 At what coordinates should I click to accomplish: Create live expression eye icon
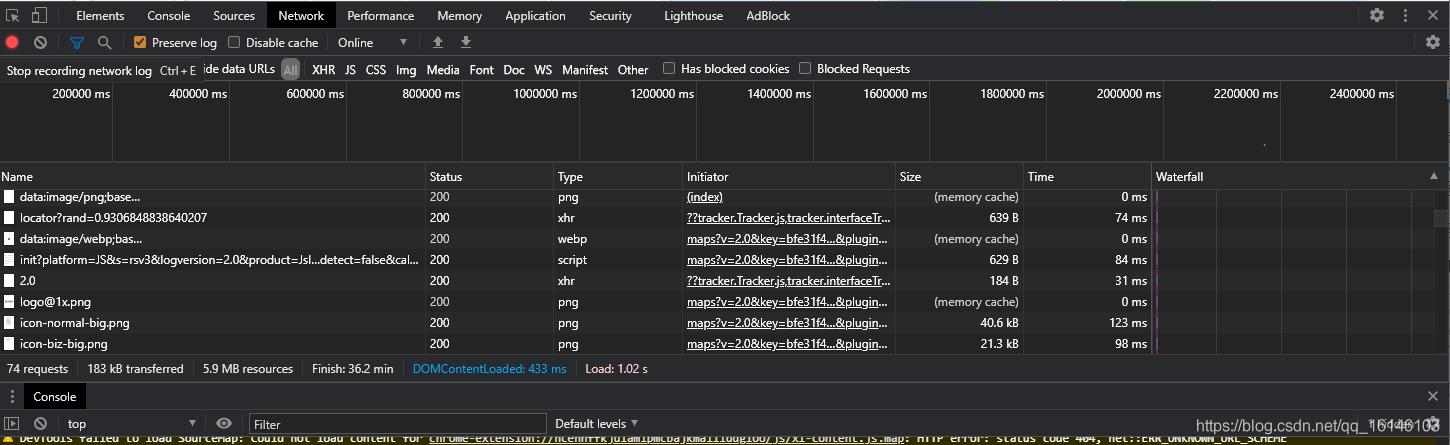[x=224, y=424]
